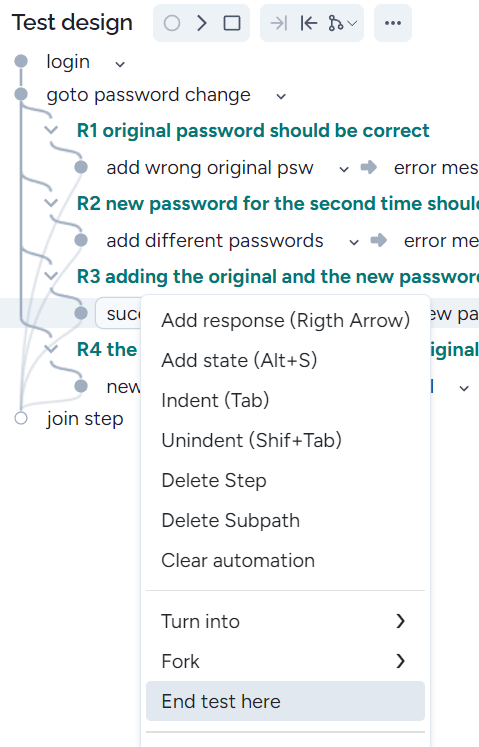Screen dimensions: 479x747
Task: Collapse the R1 original password requirement
Action: pyautogui.click(x=51, y=130)
